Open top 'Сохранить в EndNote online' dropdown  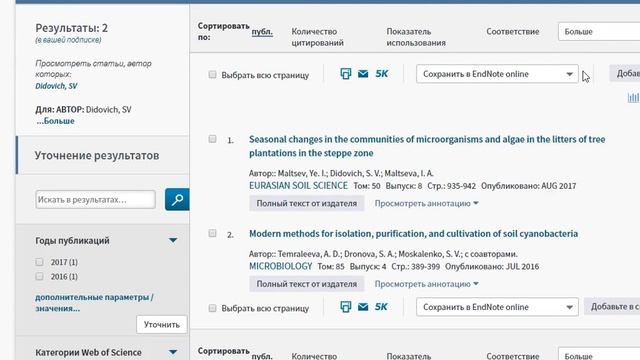tap(497, 74)
